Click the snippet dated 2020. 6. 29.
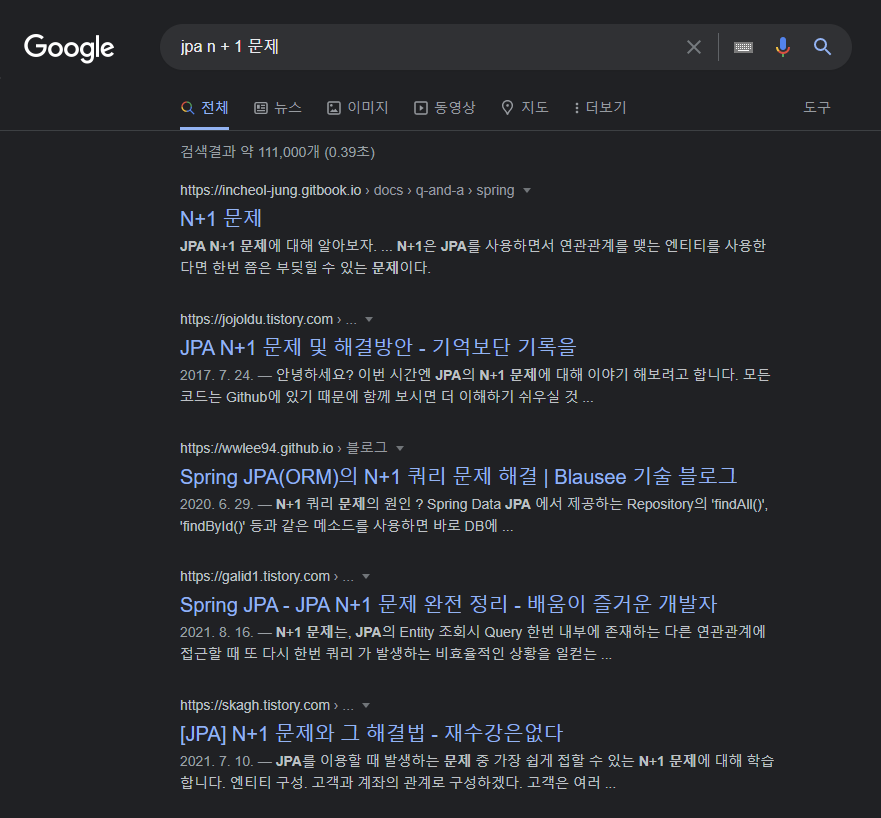The image size is (881, 818). click(474, 515)
